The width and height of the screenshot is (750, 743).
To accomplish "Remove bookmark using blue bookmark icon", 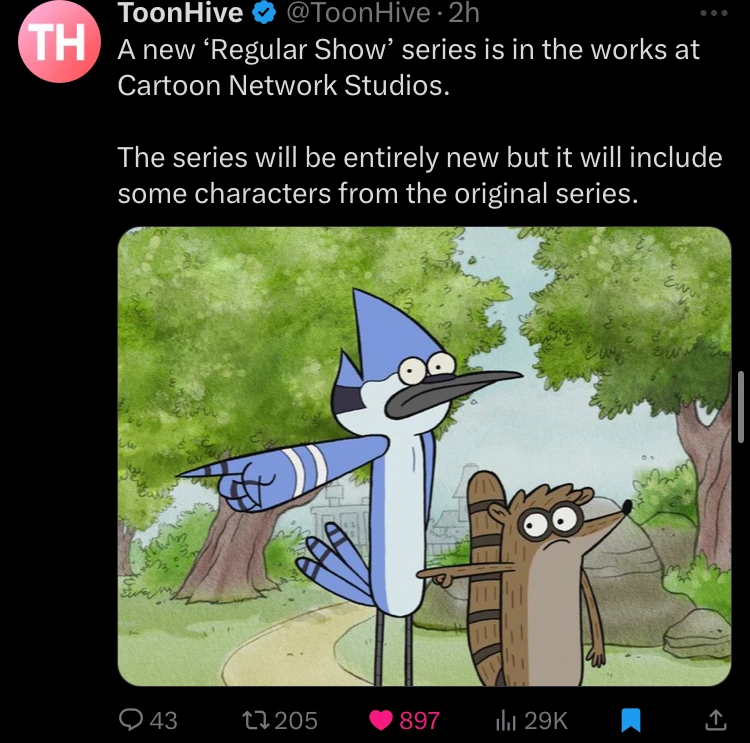I will [x=630, y=720].
